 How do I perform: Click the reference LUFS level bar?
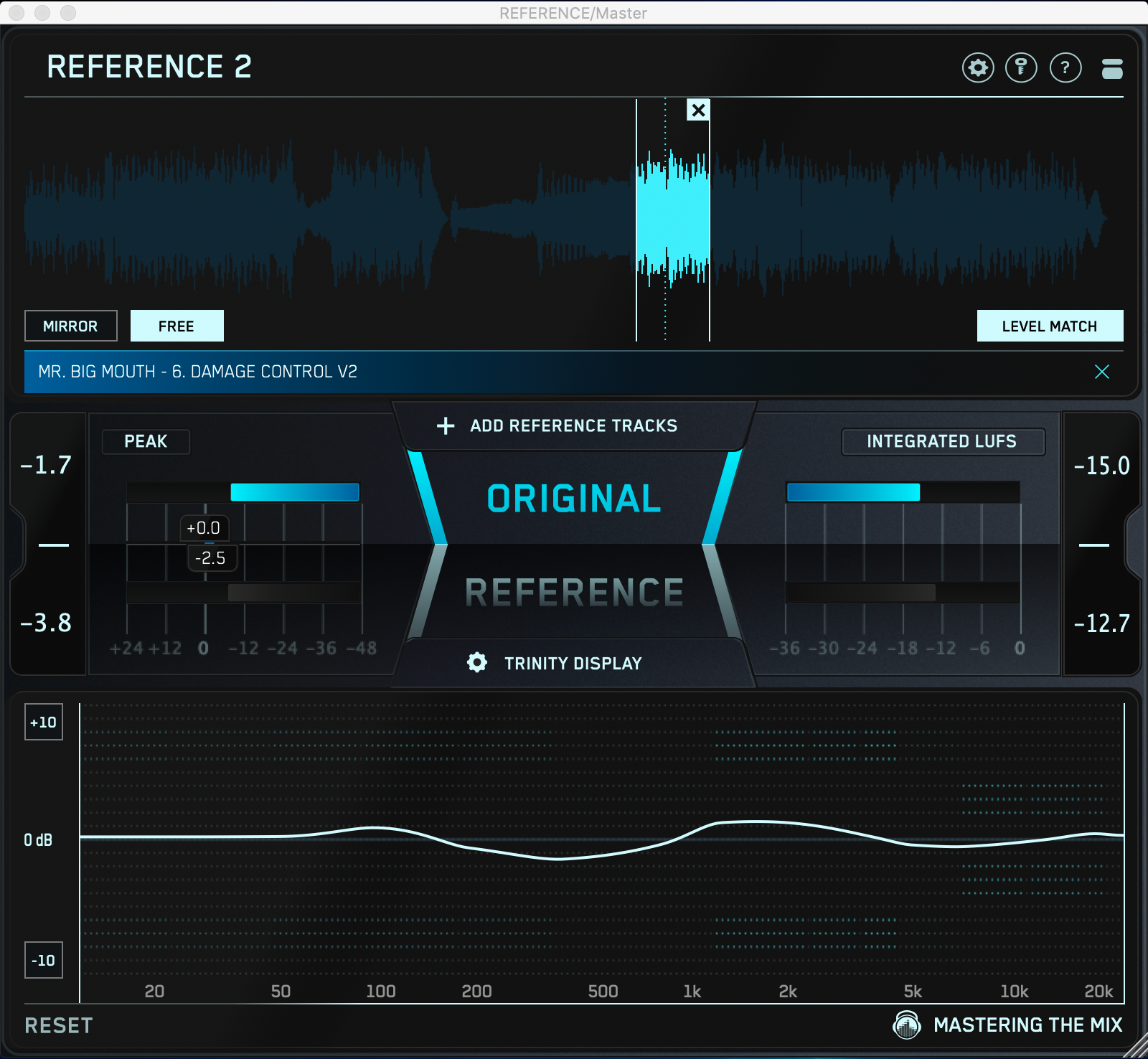tap(861, 593)
